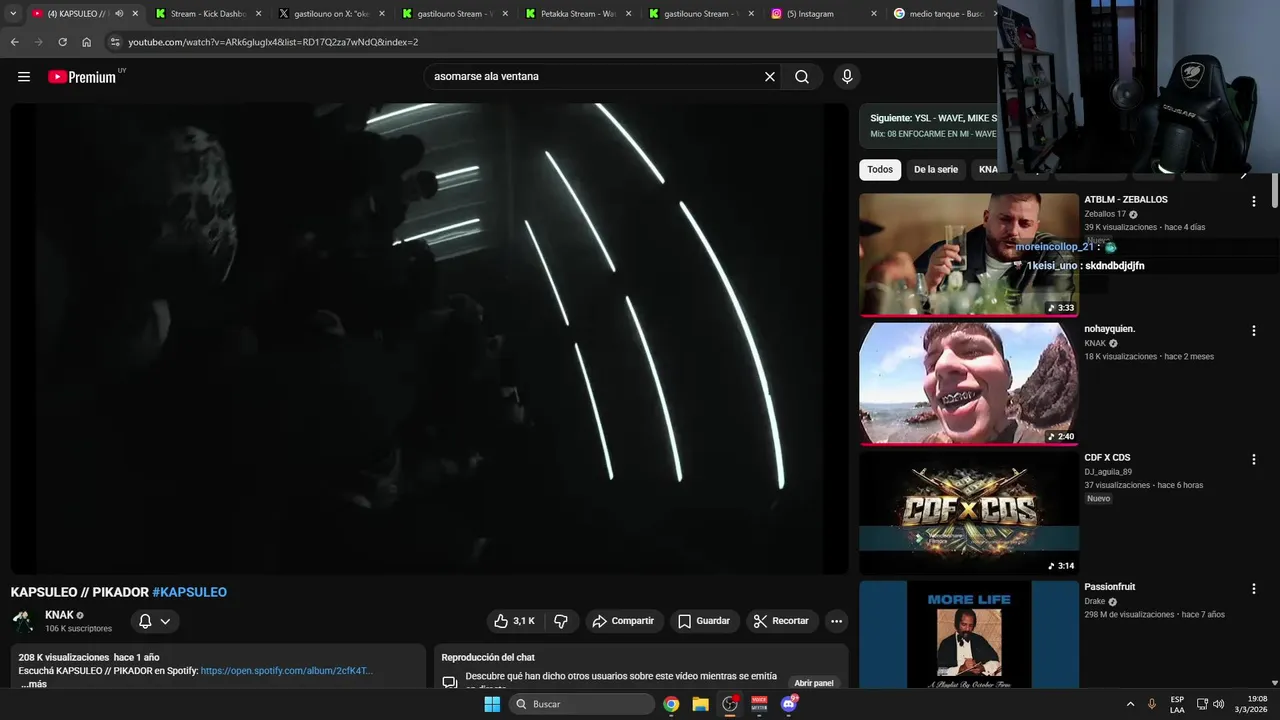Clip the video with Recortar button
This screenshot has width=1280, height=720.
click(782, 621)
